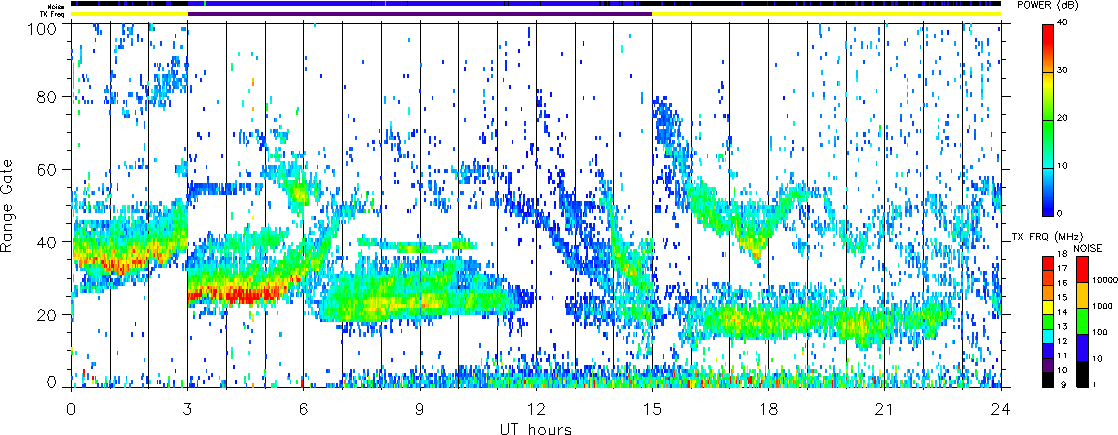Pick the blue 10 swatch in the NOISE legend

click(1081, 354)
